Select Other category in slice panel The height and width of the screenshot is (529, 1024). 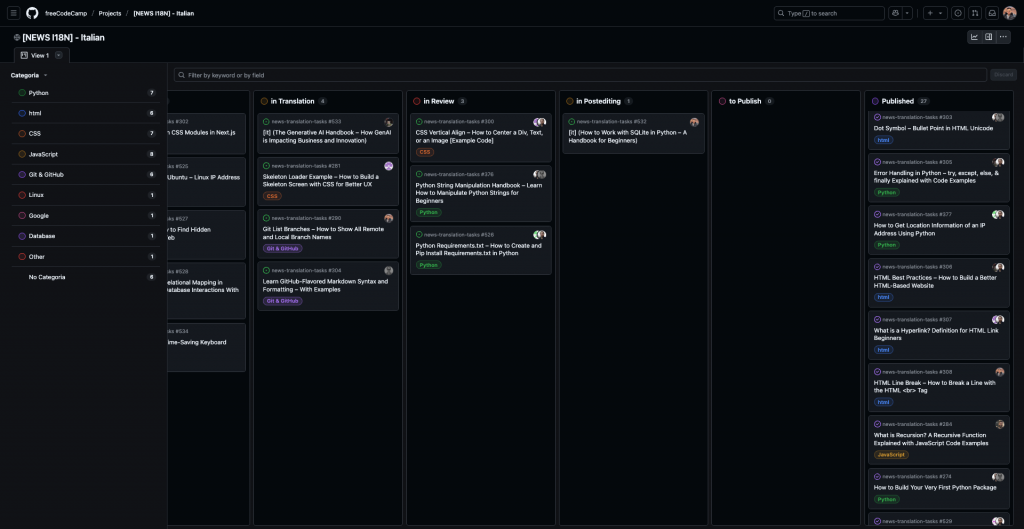84,257
